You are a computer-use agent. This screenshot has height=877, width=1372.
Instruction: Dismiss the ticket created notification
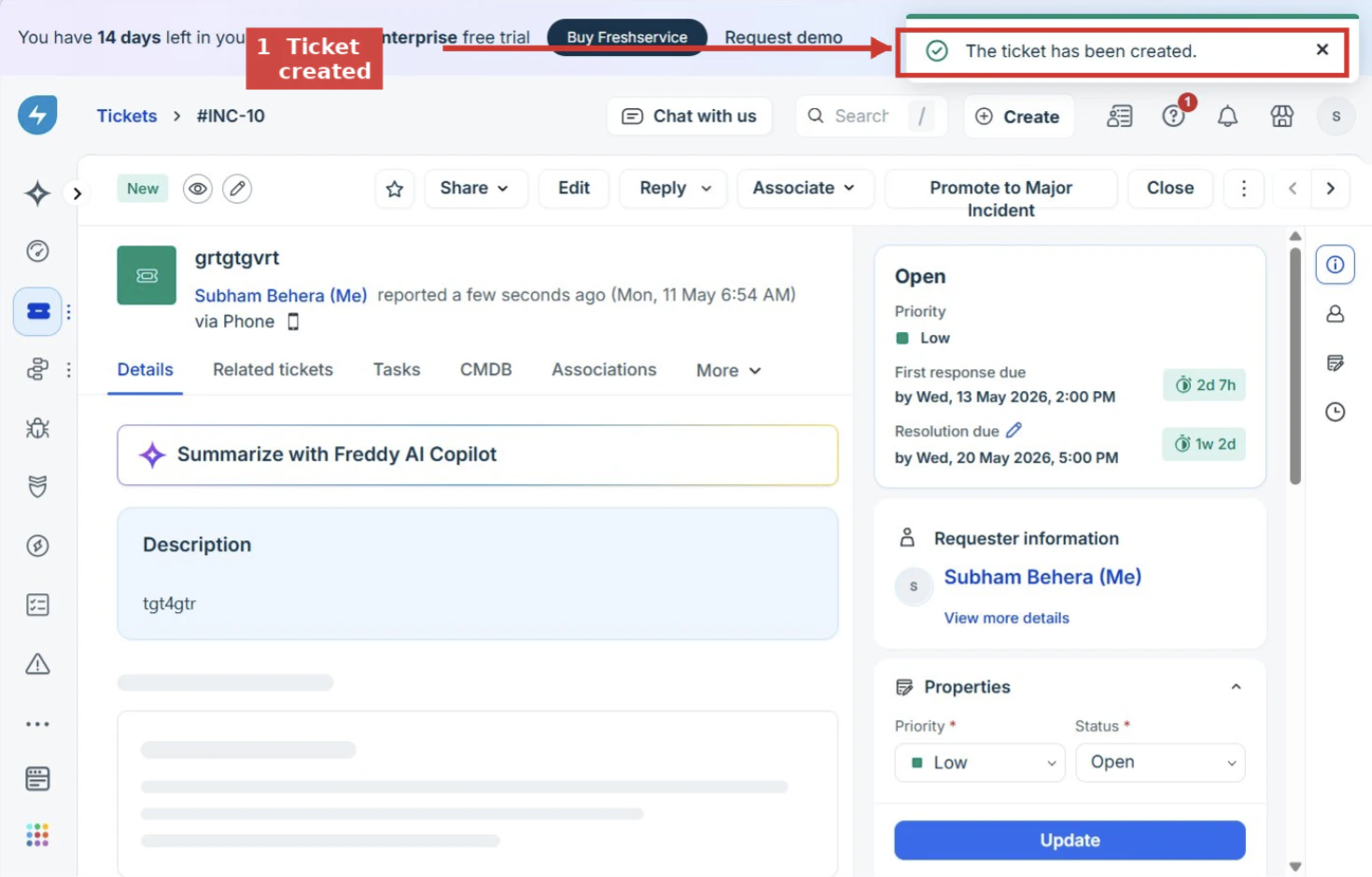[x=1322, y=49]
